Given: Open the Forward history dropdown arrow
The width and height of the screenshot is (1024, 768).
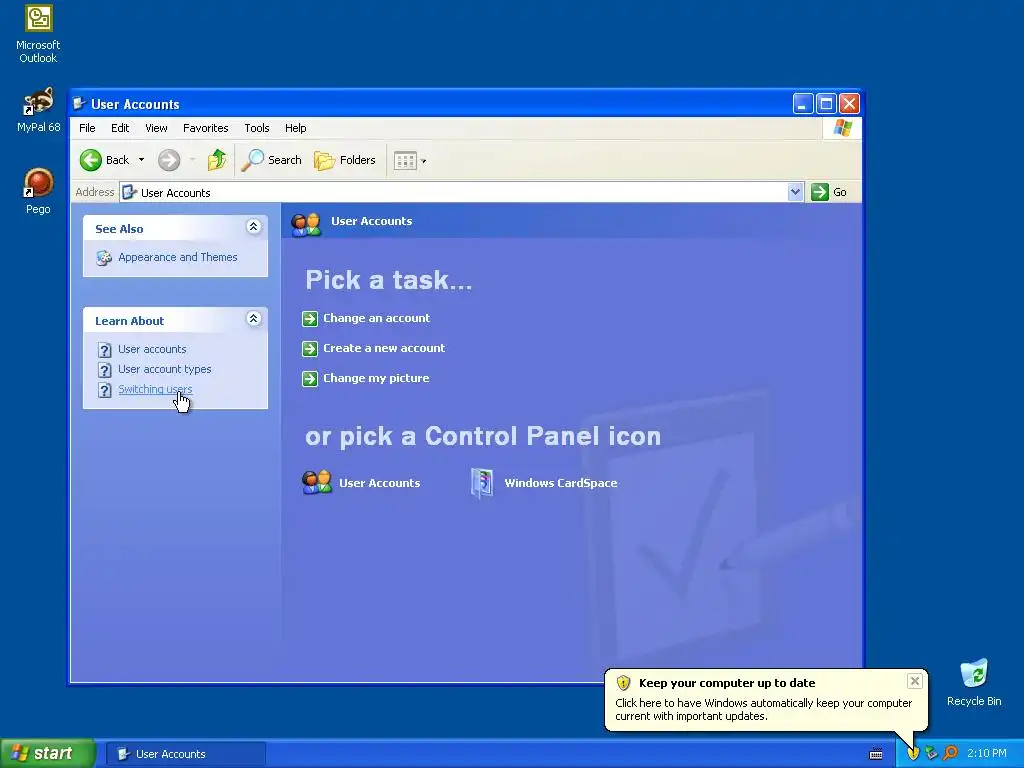Looking at the screenshot, I should click(192, 160).
